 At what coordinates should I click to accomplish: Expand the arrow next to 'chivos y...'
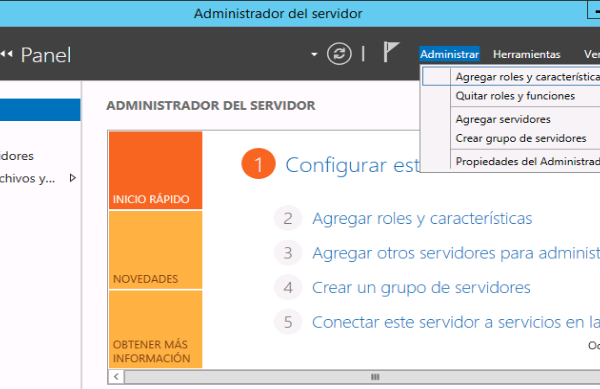[x=72, y=178]
